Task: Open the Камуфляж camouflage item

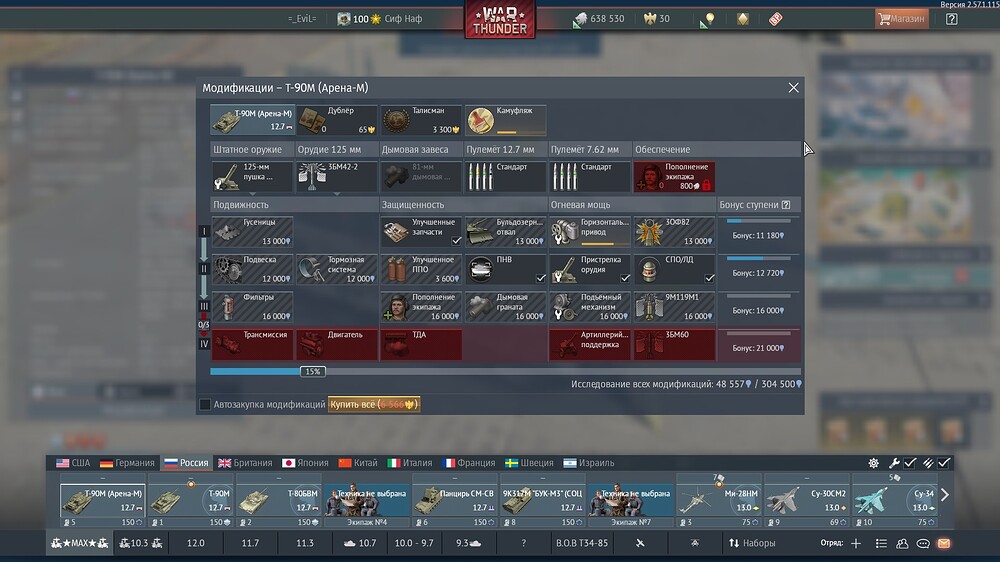Action: pos(505,120)
